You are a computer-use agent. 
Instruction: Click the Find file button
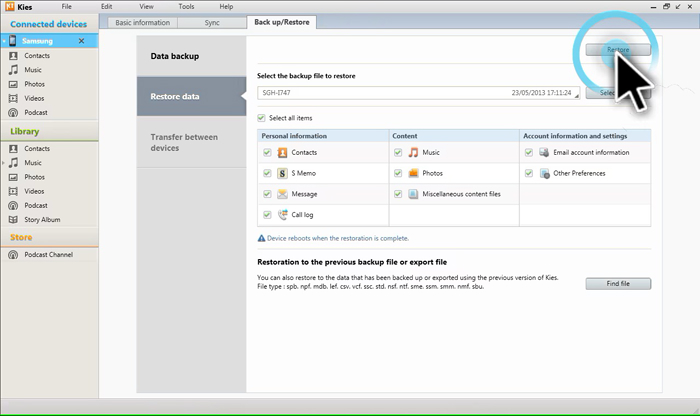618,283
